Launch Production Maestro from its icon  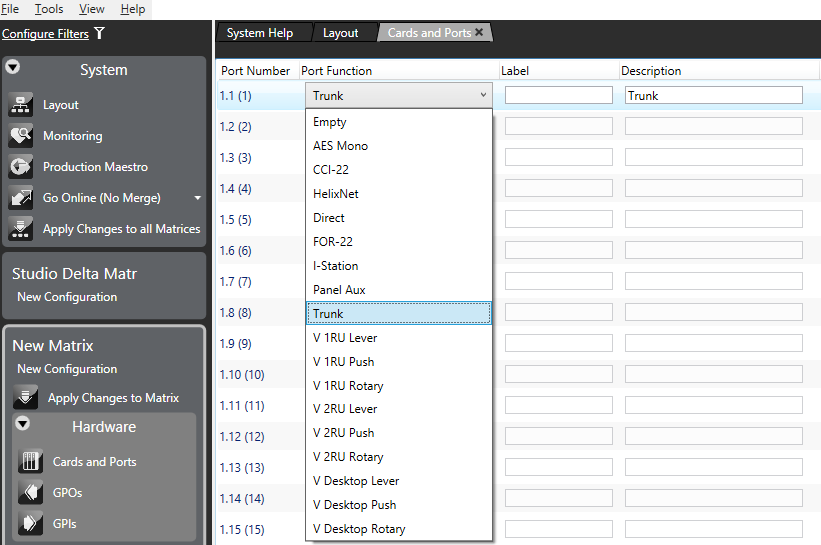[x=21, y=167]
